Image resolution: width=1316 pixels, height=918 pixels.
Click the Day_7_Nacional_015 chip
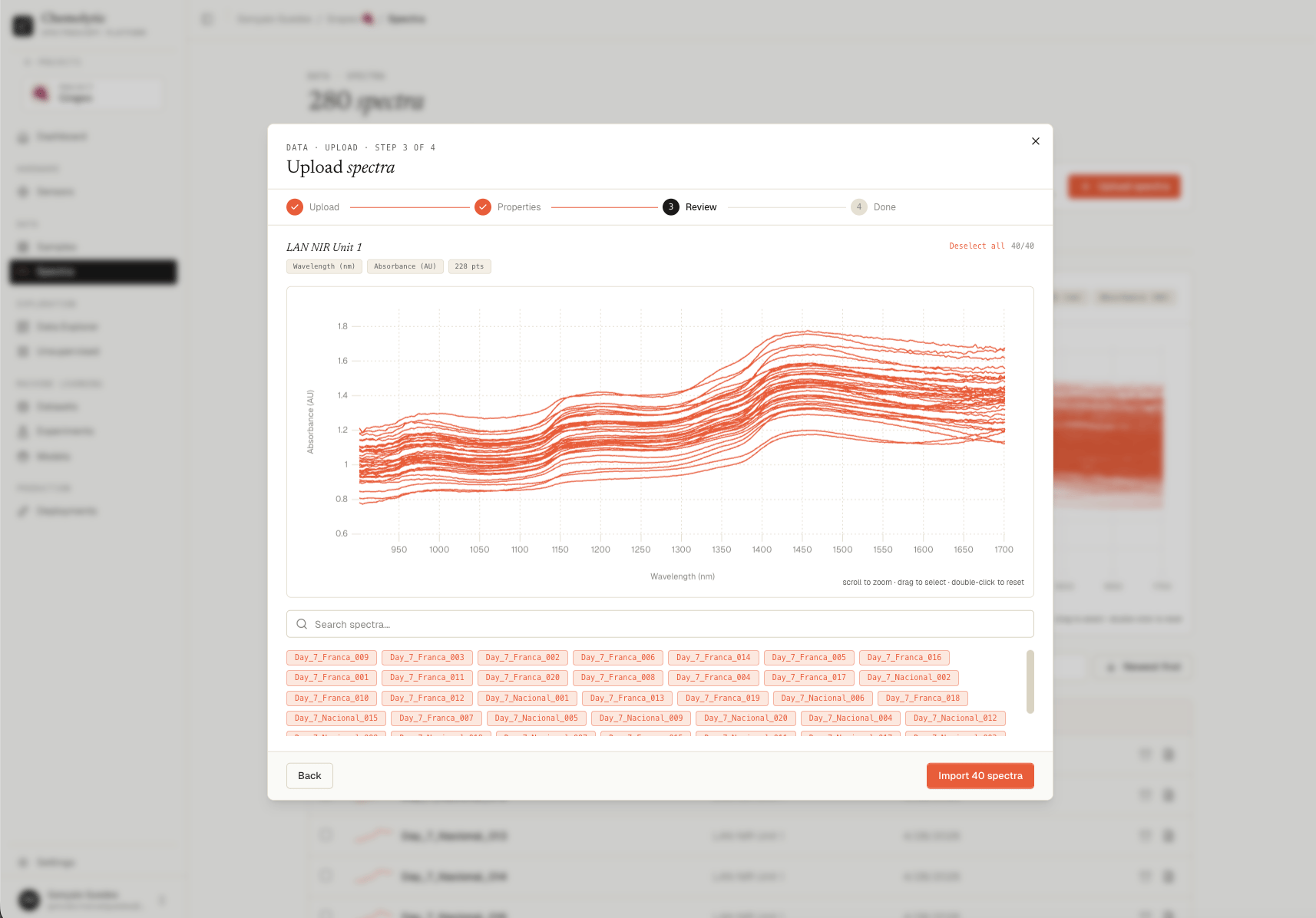(336, 718)
